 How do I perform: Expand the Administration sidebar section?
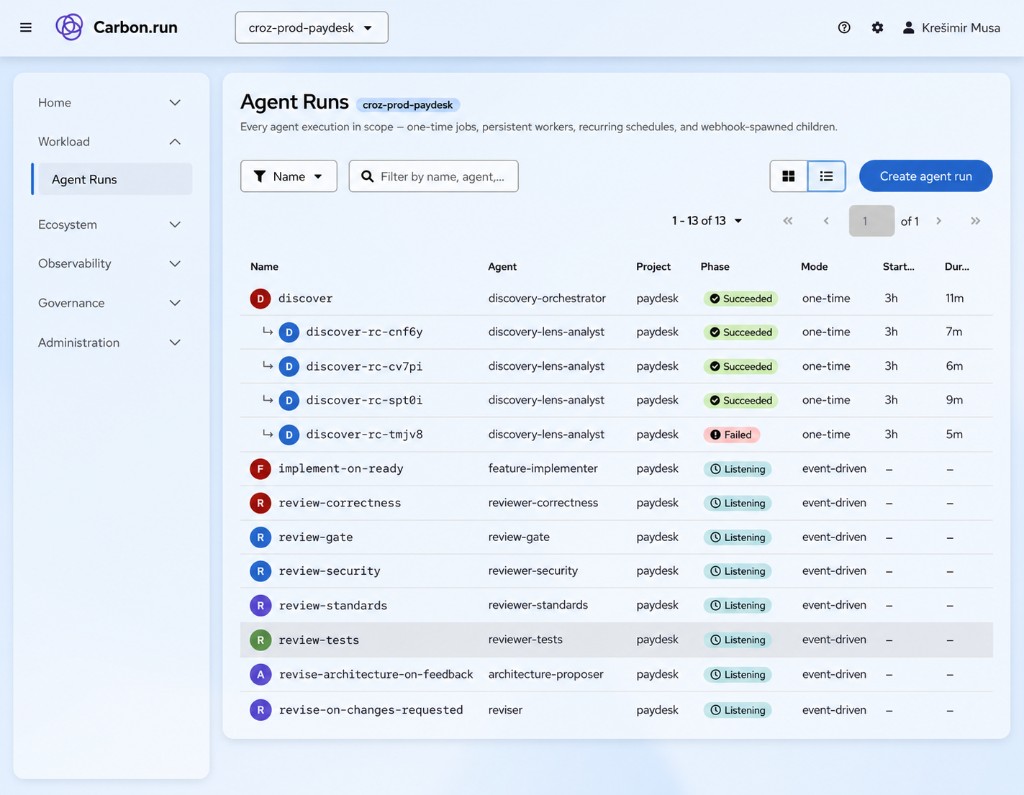pyautogui.click(x=109, y=342)
